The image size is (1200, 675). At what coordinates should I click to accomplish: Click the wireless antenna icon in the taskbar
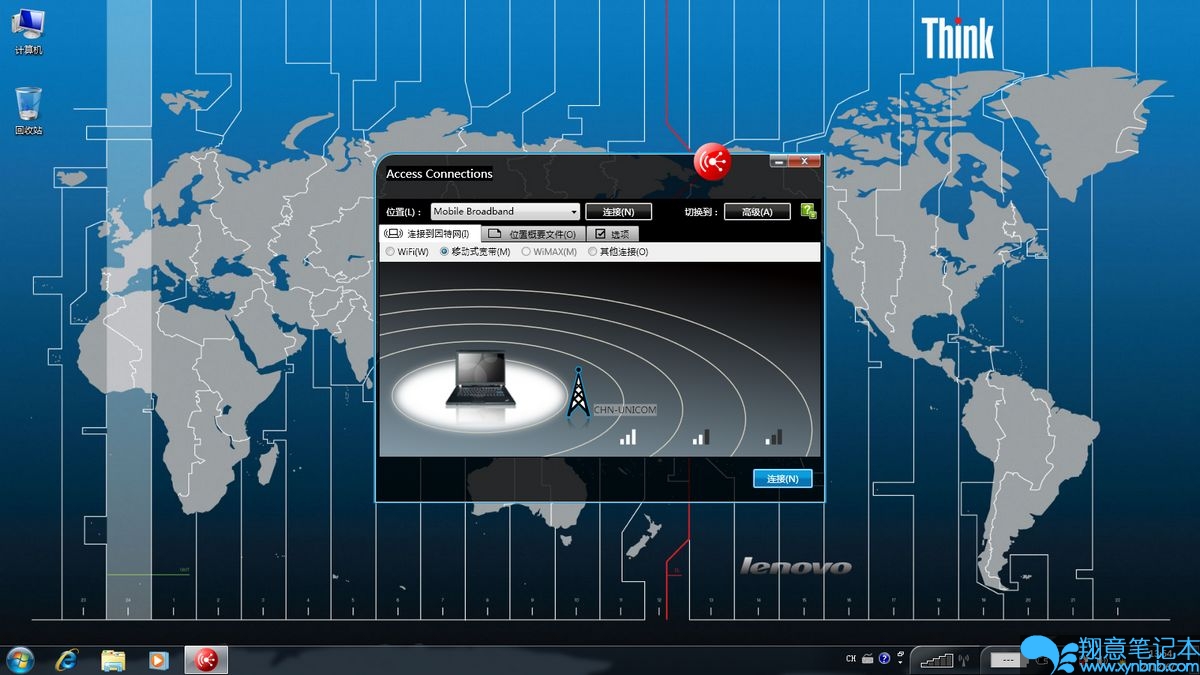click(x=964, y=660)
